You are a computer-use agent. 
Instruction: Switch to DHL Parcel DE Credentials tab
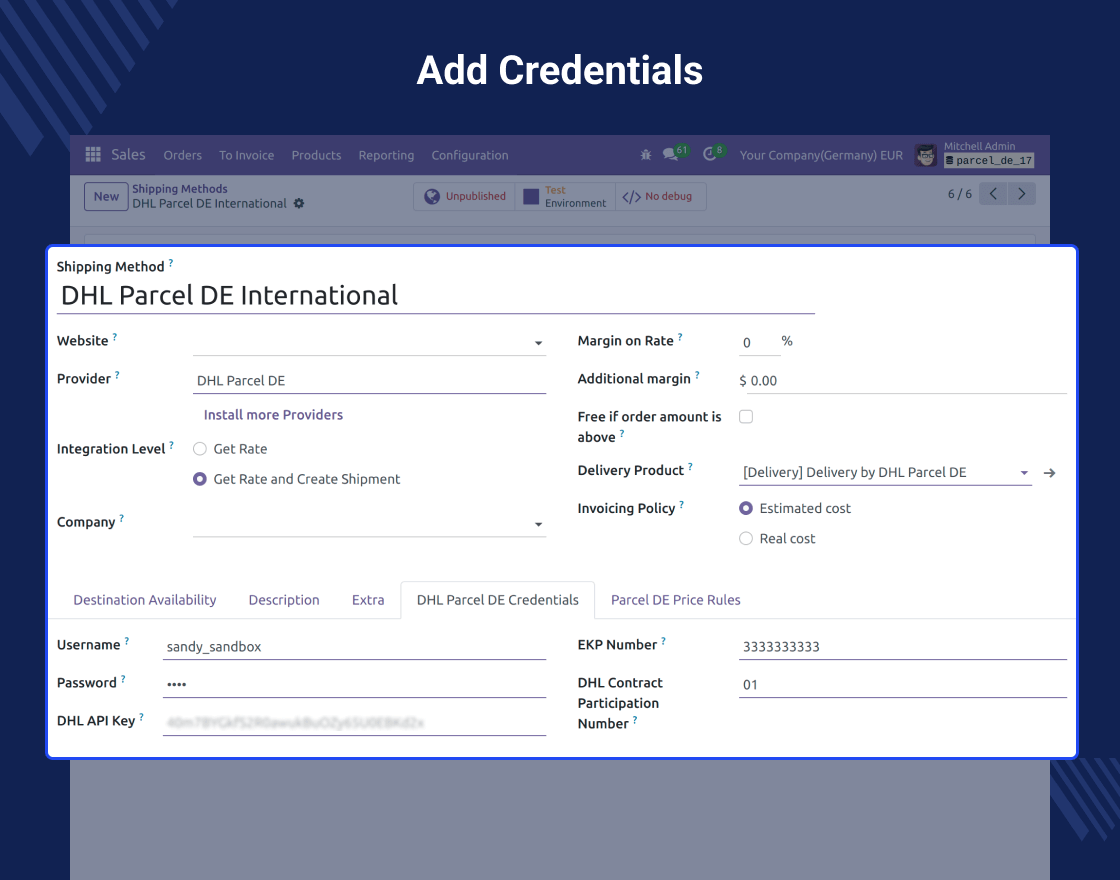pos(498,600)
